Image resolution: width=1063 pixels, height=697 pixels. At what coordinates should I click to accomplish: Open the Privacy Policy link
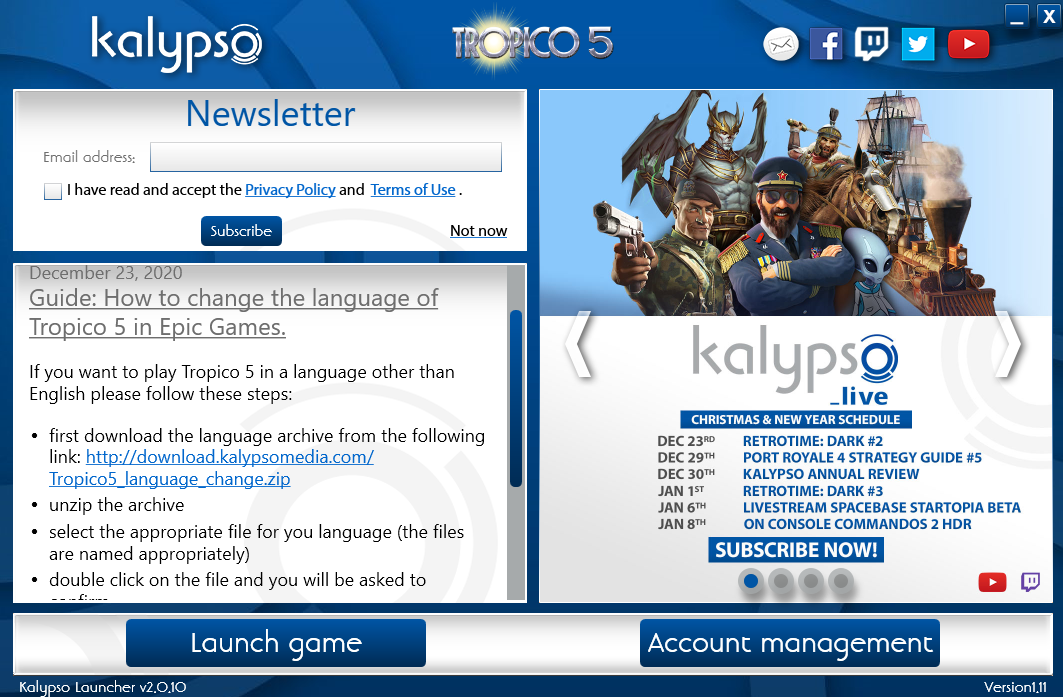pos(290,190)
